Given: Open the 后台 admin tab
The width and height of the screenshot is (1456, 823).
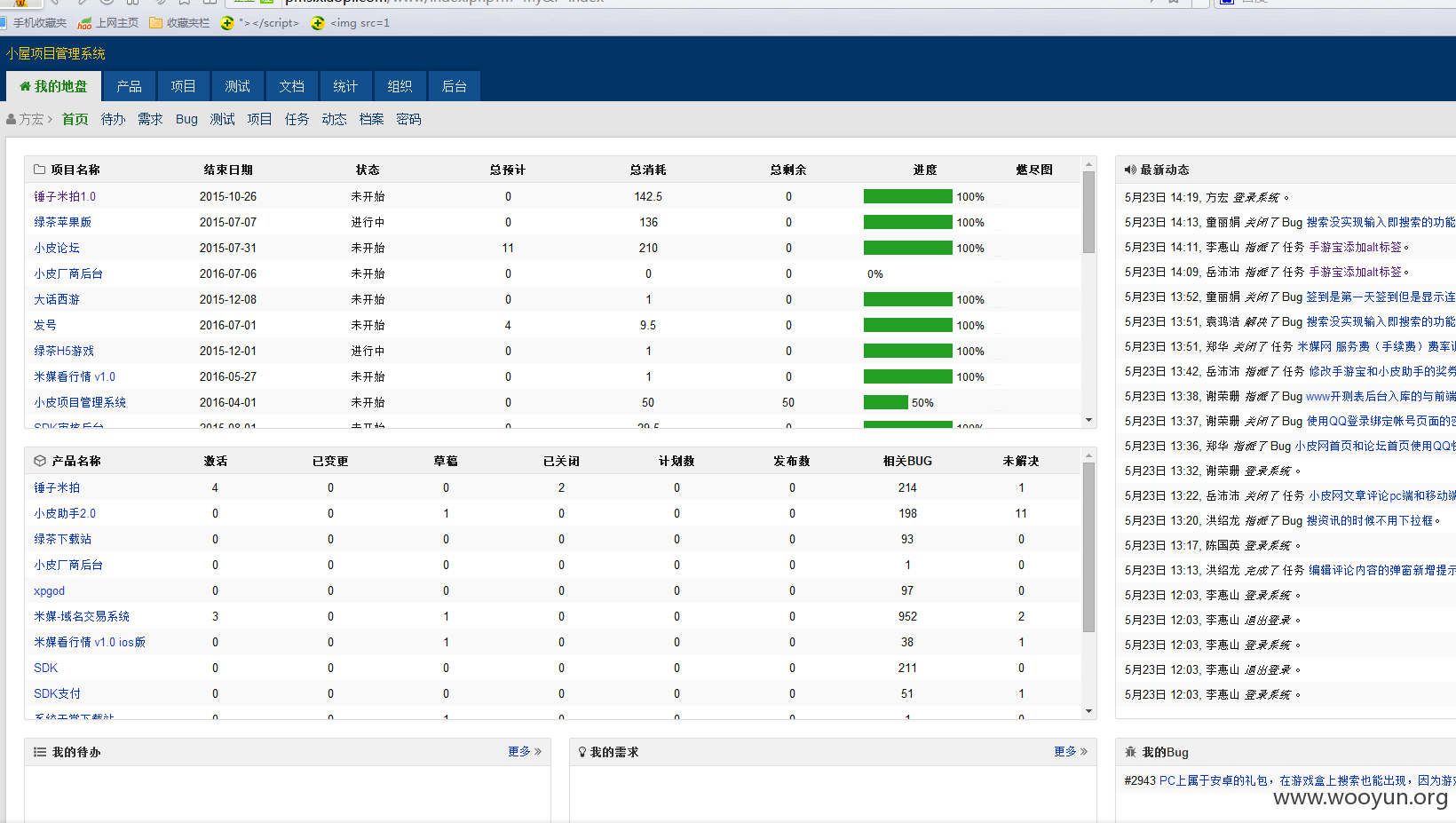Looking at the screenshot, I should pos(454,86).
